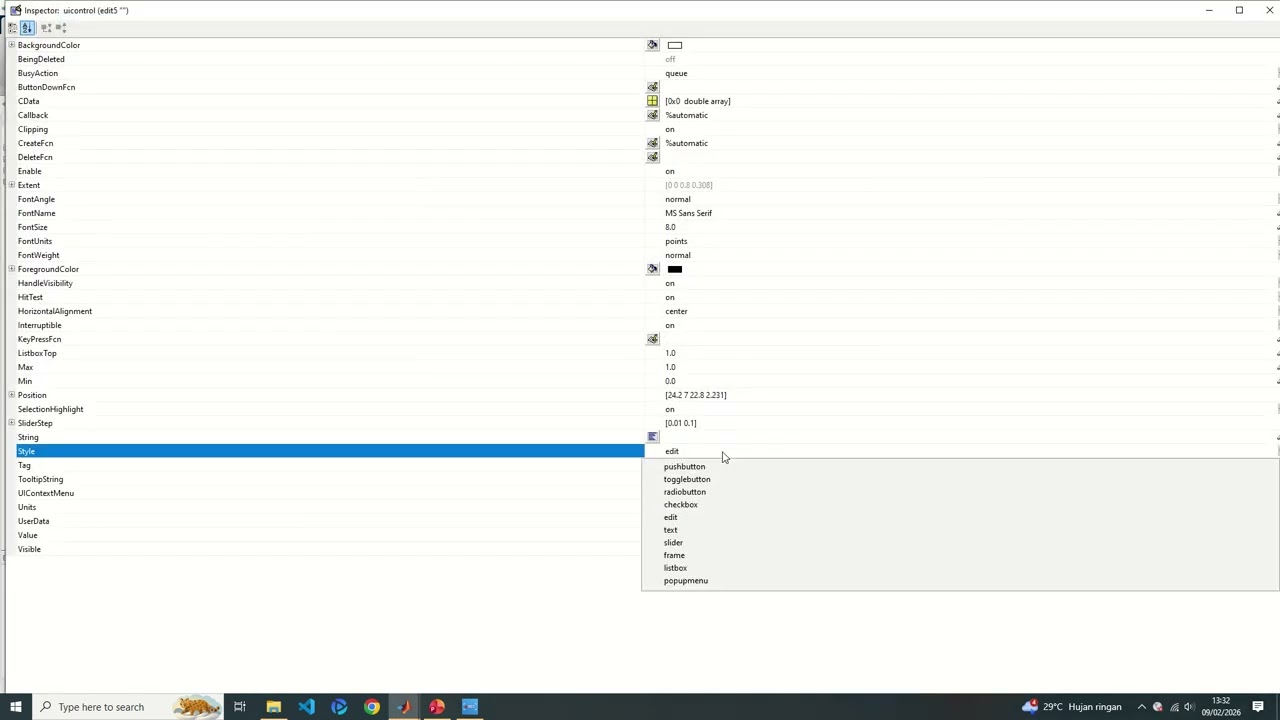This screenshot has width=1280, height=720.
Task: Edit the FontSize value 8.0
Action: (x=970, y=227)
